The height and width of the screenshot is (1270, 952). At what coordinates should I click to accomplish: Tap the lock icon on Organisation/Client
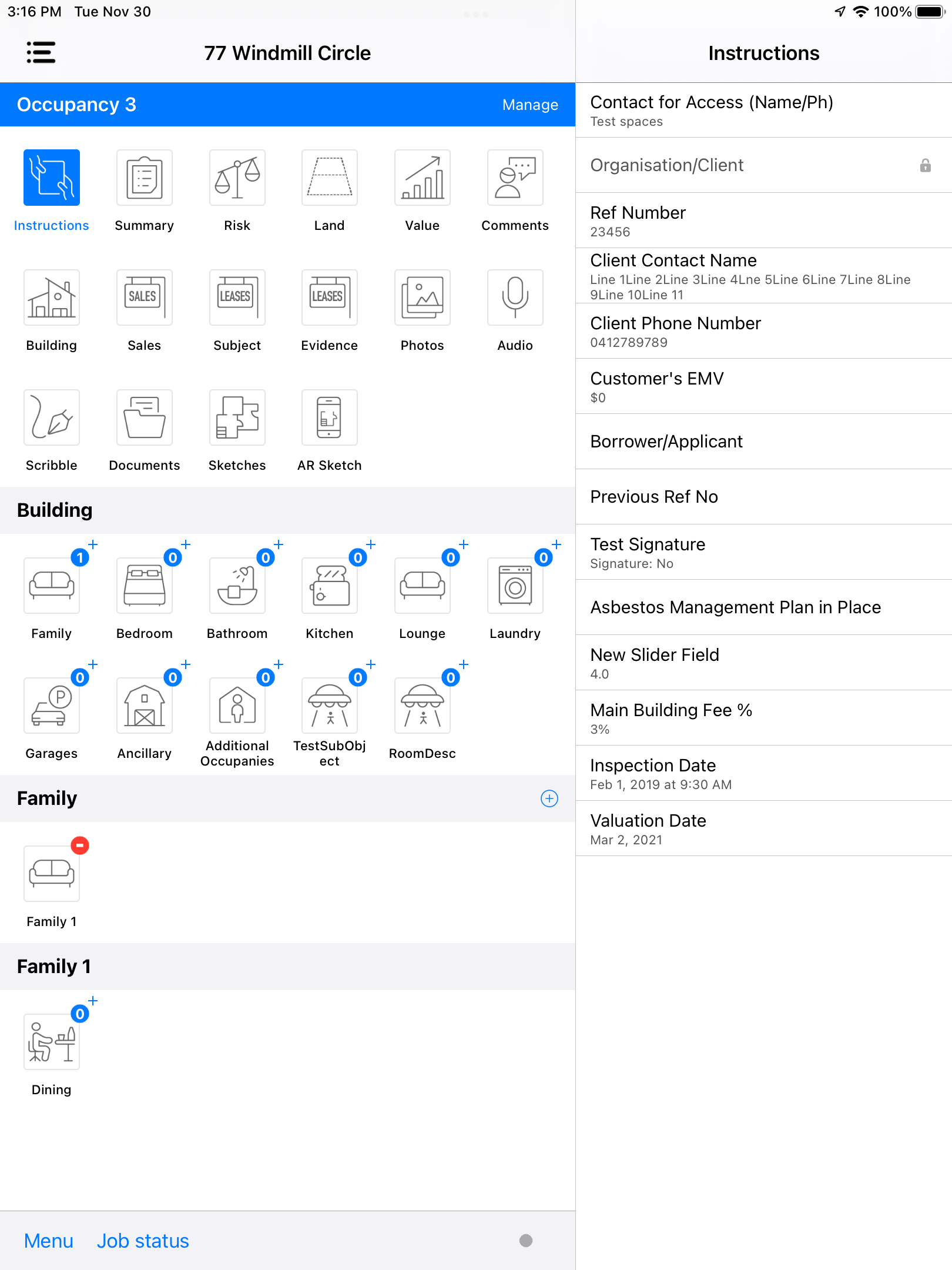point(926,165)
